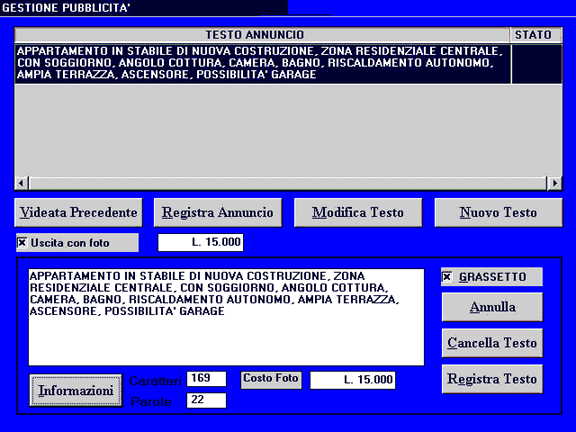
Task: Click the Parole field showing 22
Action: coord(206,400)
